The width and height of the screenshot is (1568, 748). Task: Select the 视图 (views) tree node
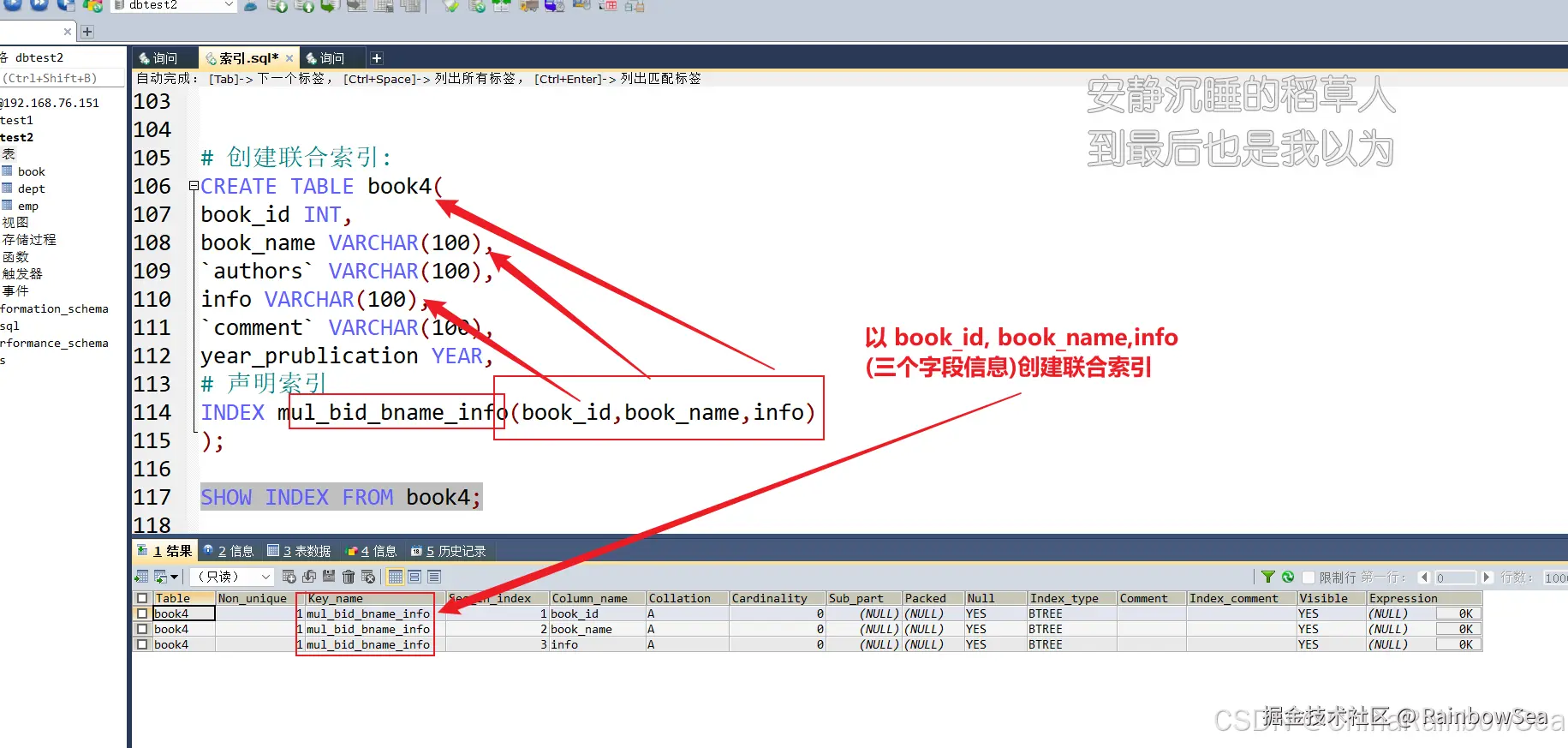pyautogui.click(x=15, y=223)
